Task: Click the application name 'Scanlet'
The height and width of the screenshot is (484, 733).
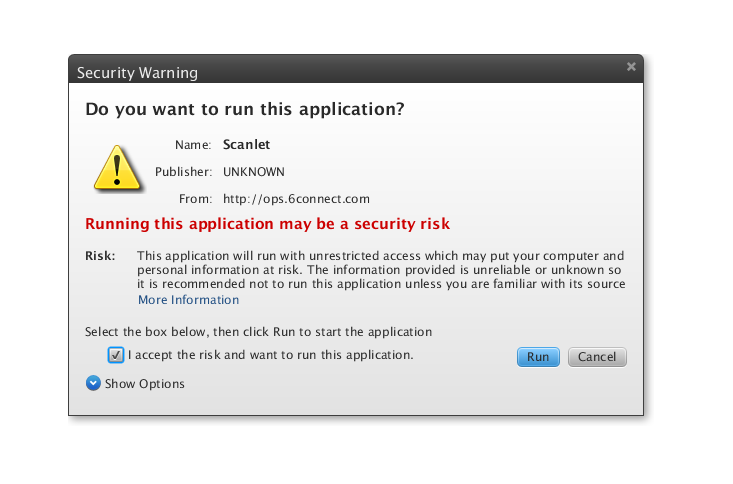Action: point(245,145)
